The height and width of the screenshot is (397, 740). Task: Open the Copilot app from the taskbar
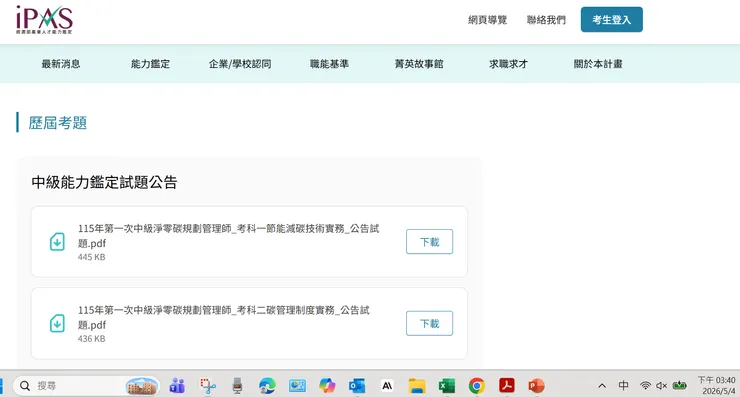pos(327,386)
